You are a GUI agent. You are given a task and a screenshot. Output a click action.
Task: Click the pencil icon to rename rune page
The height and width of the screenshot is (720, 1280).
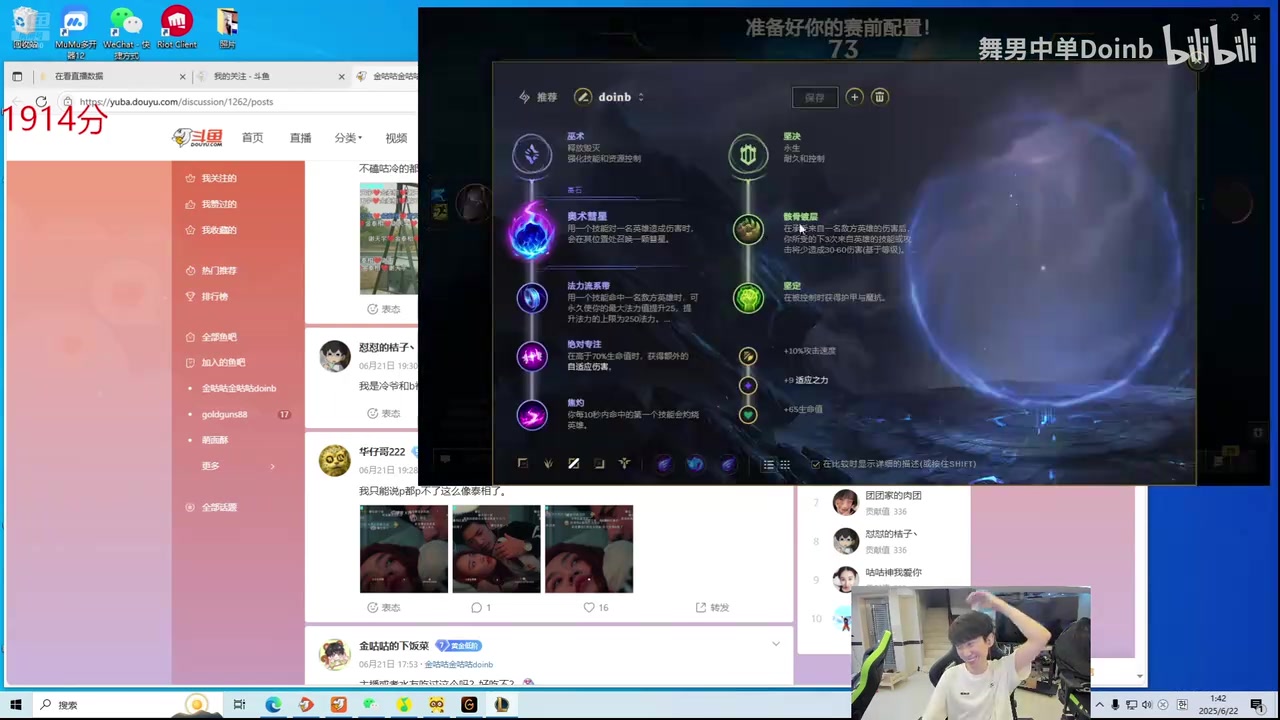[x=583, y=97]
